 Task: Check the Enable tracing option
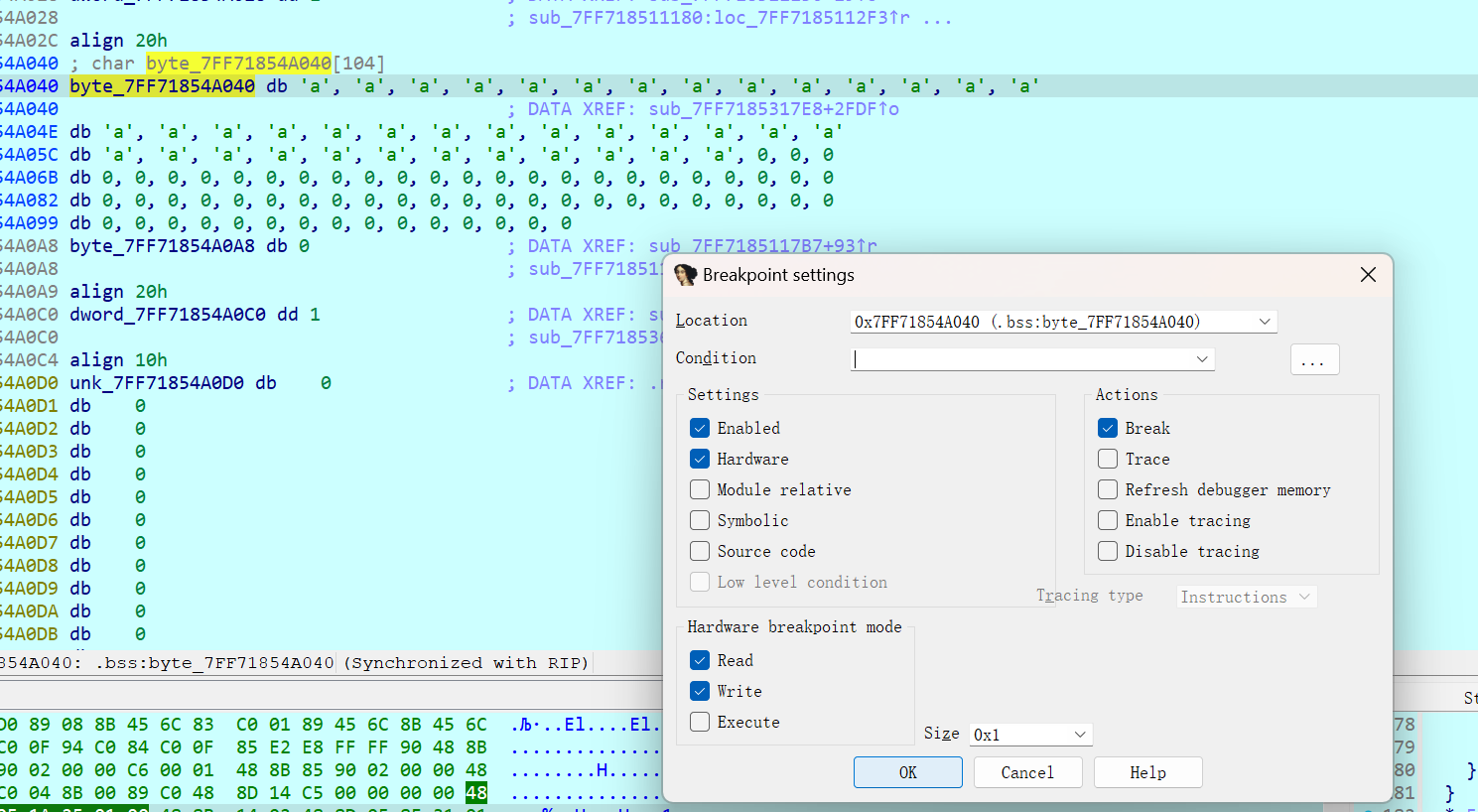1108,520
